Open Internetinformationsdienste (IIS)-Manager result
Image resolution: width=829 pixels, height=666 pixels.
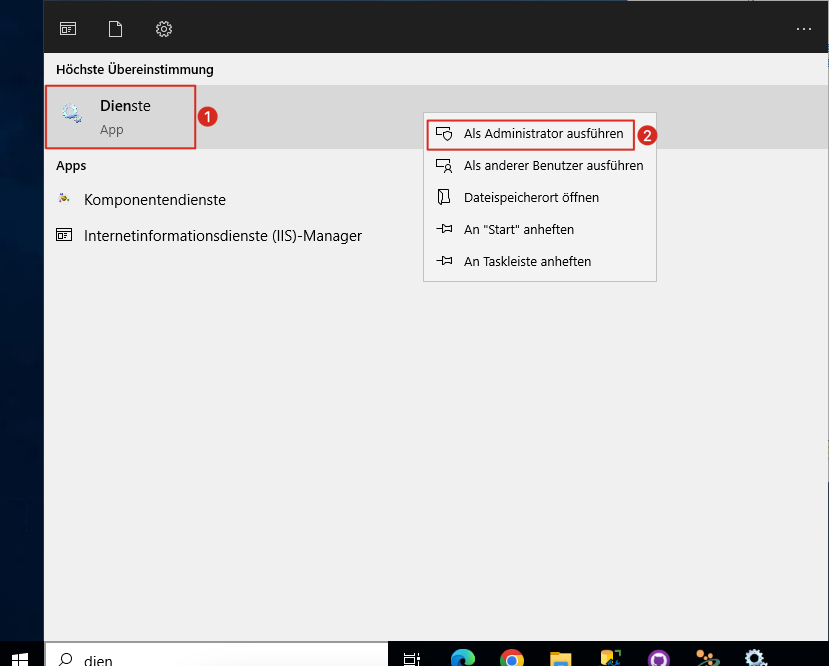coord(223,236)
